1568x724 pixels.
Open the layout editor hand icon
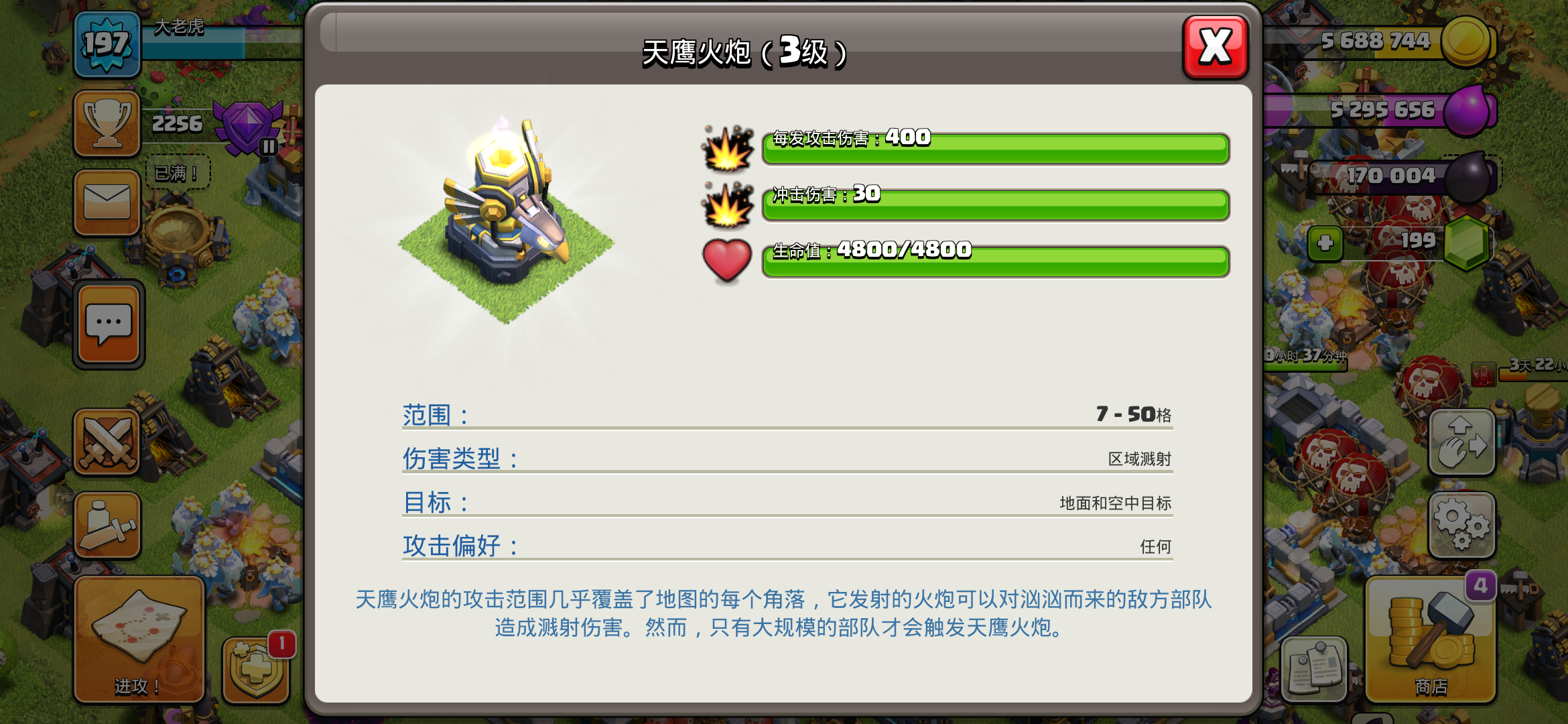click(1461, 442)
